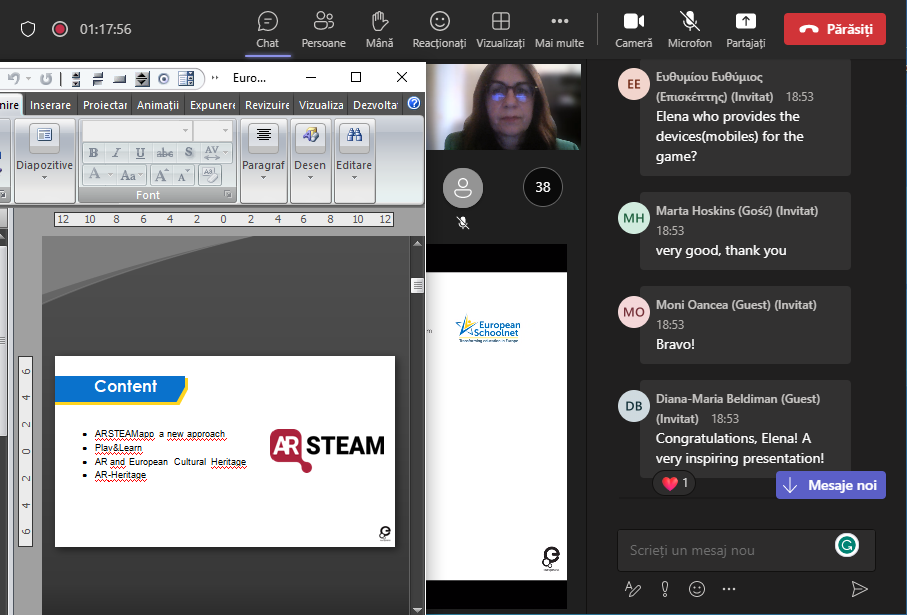The width and height of the screenshot is (907, 615).
Task: Jump to new messages via Mesaje noi
Action: pos(831,485)
